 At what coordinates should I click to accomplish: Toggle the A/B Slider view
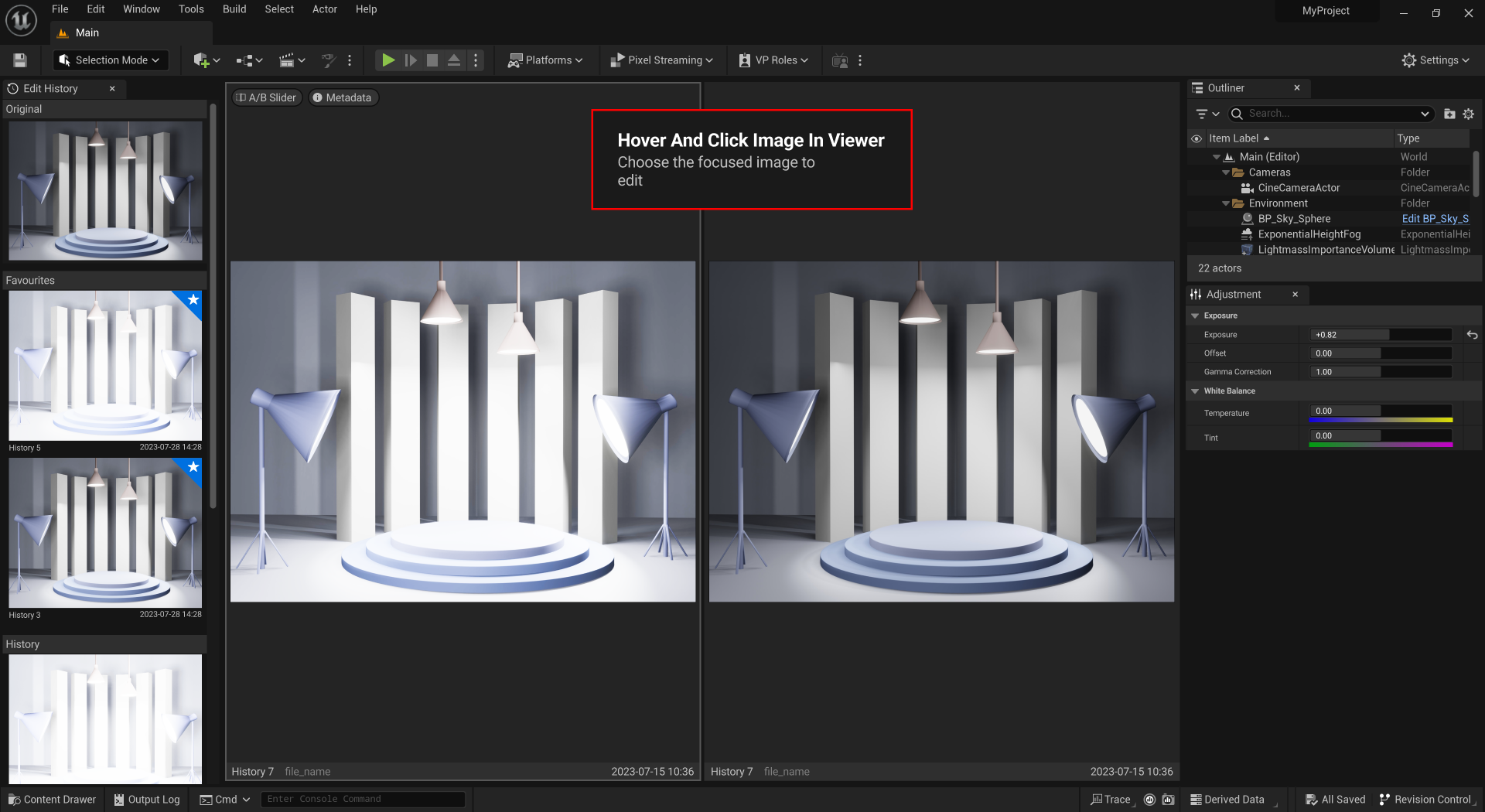(x=266, y=97)
